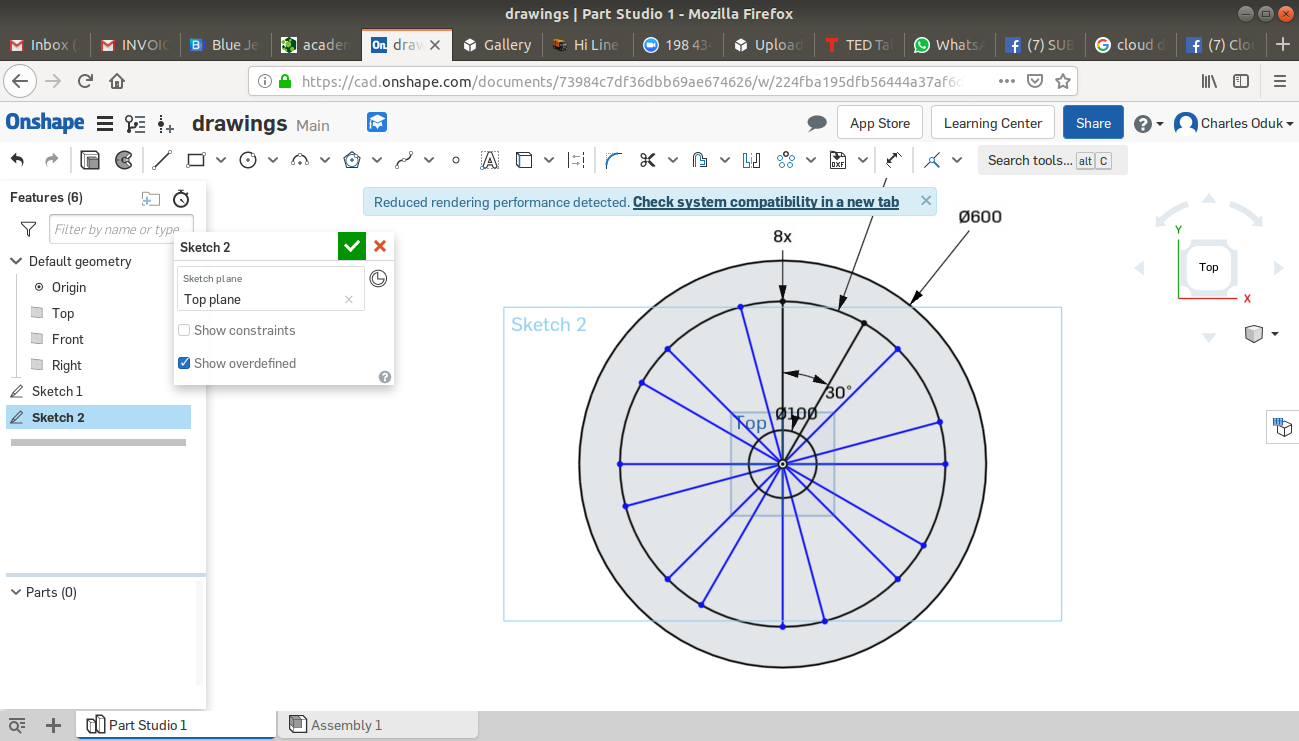The width and height of the screenshot is (1299, 741).
Task: Click the Filter by name input field
Action: tap(120, 230)
